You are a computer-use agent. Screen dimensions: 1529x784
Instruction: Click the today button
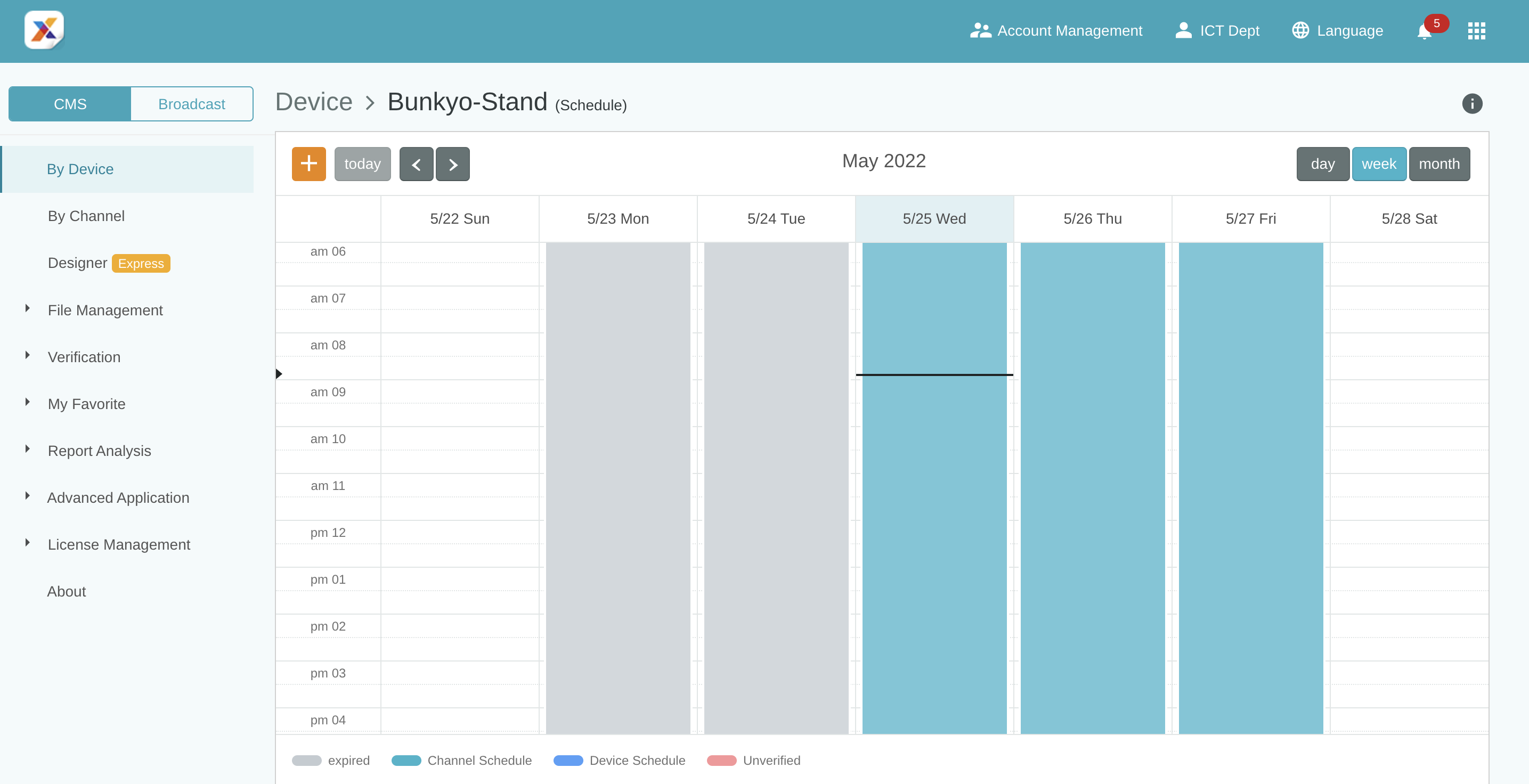(x=362, y=164)
